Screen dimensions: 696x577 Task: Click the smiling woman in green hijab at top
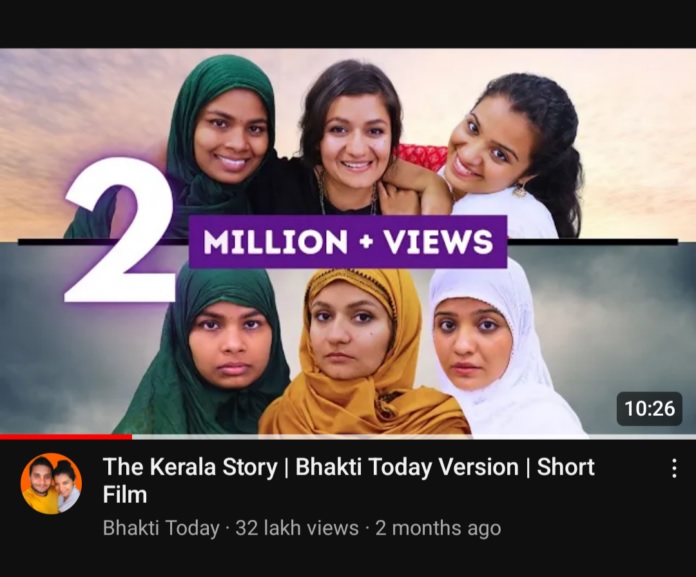tap(226, 138)
